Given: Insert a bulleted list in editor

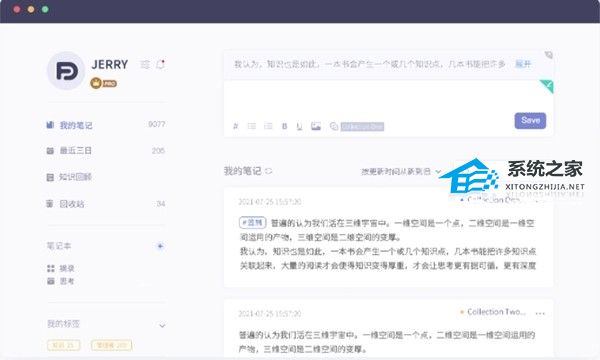Looking at the screenshot, I should pos(252,126).
